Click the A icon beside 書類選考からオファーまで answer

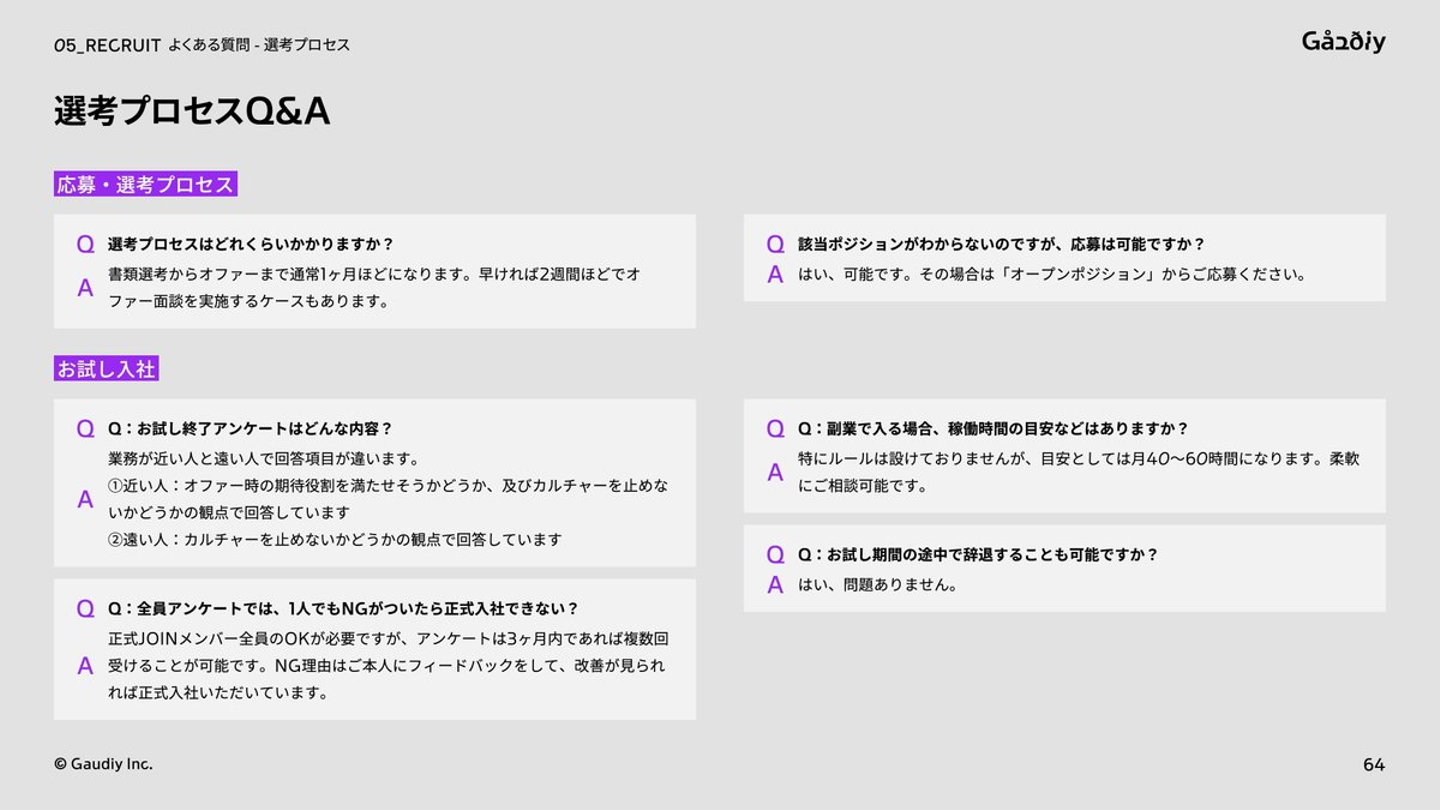click(86, 288)
